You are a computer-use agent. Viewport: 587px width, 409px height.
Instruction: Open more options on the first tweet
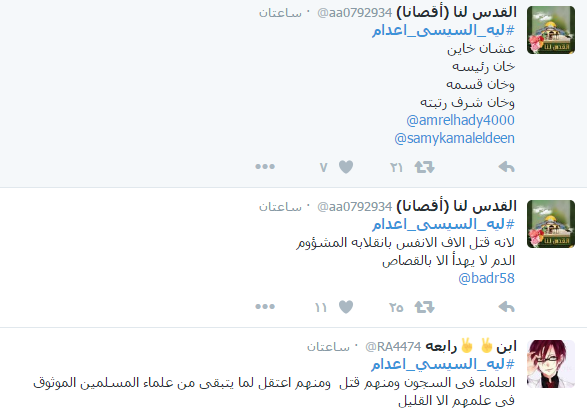265,167
